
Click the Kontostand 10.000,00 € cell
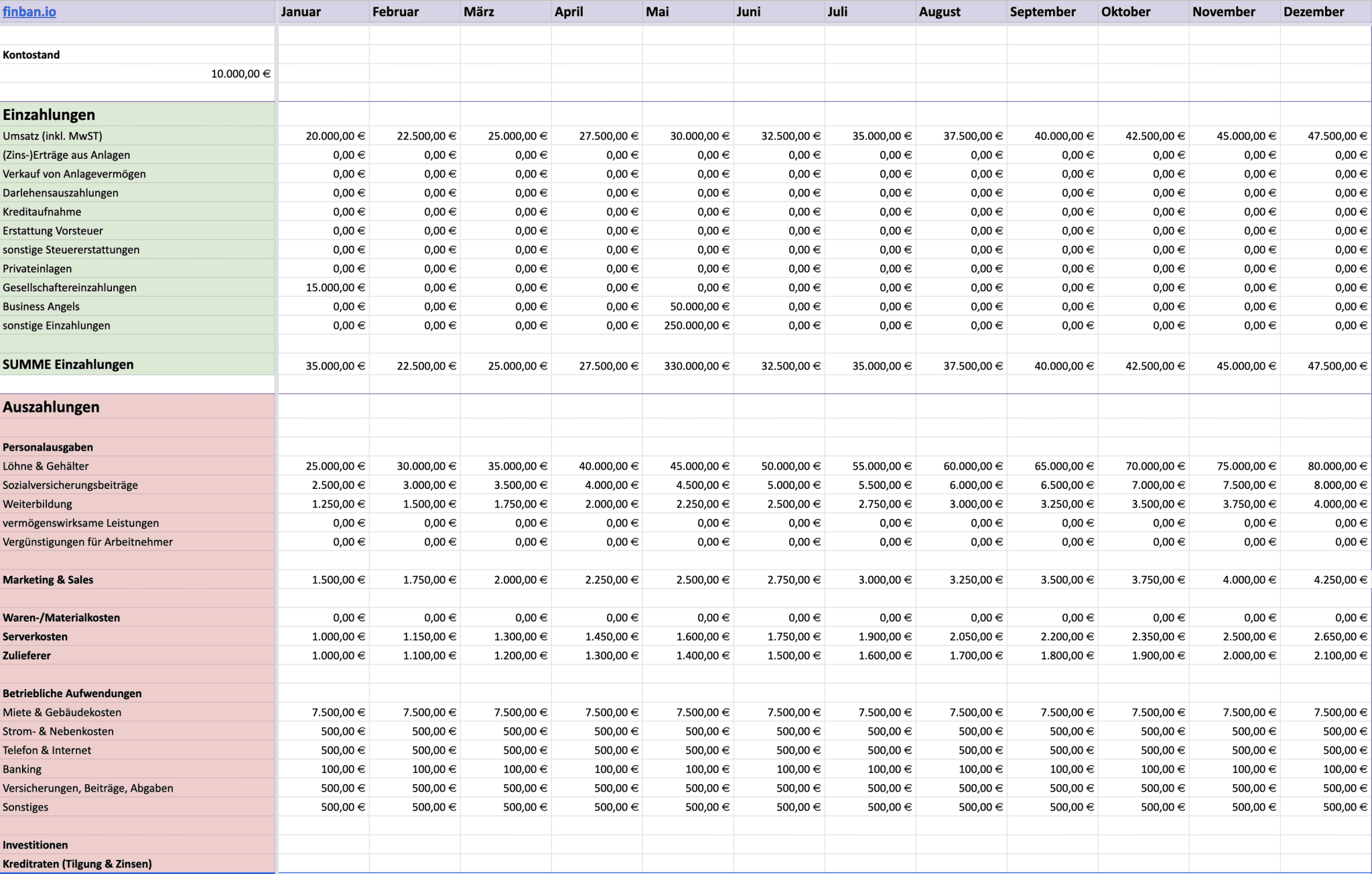pyautogui.click(x=240, y=74)
